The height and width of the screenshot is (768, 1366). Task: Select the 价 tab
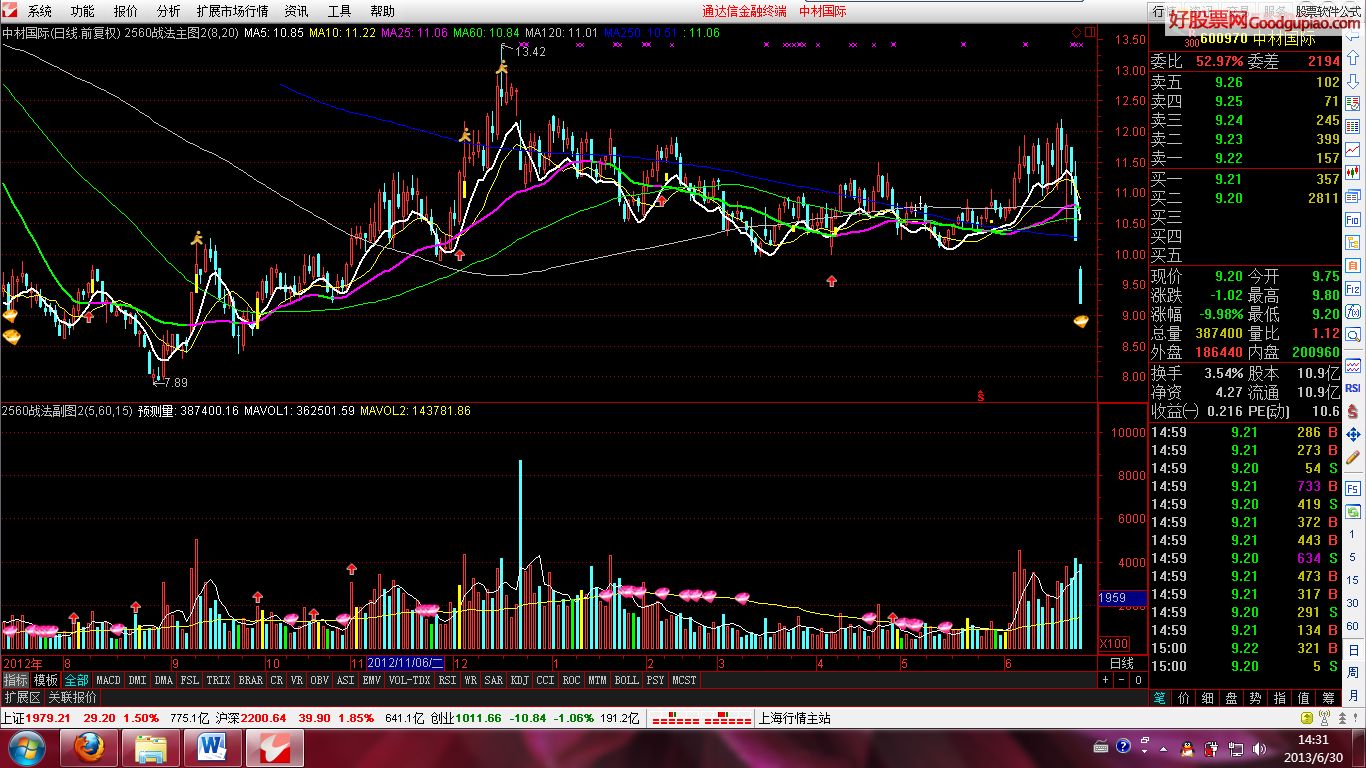click(1184, 698)
